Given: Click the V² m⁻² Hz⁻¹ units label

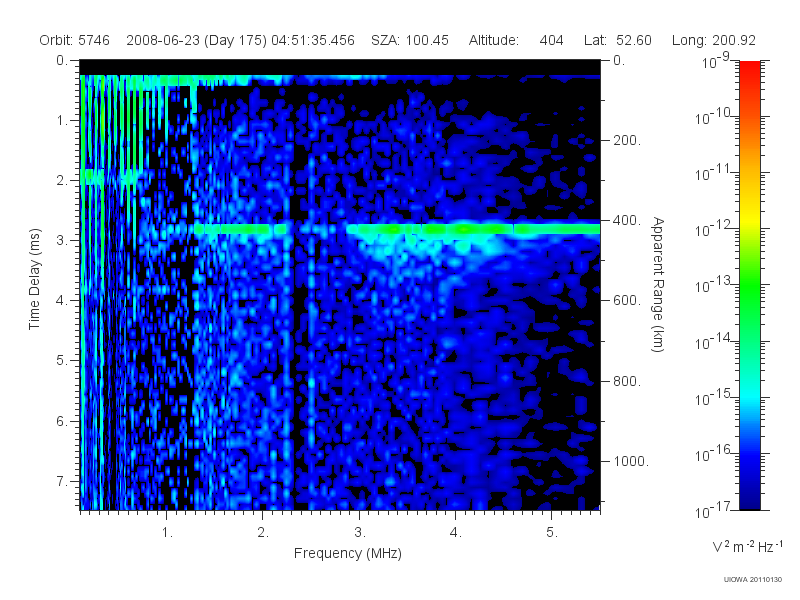Looking at the screenshot, I should click(747, 546).
